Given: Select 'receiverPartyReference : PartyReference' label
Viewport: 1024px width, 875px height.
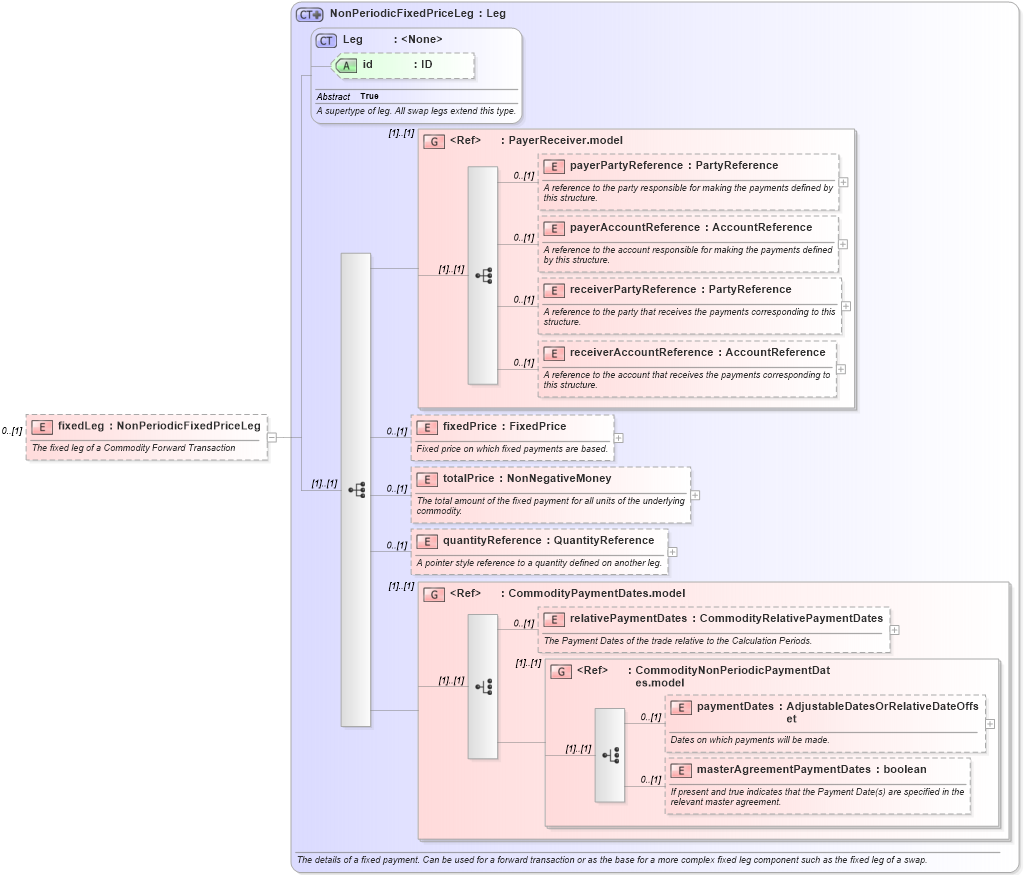Looking at the screenshot, I should coord(680,289).
